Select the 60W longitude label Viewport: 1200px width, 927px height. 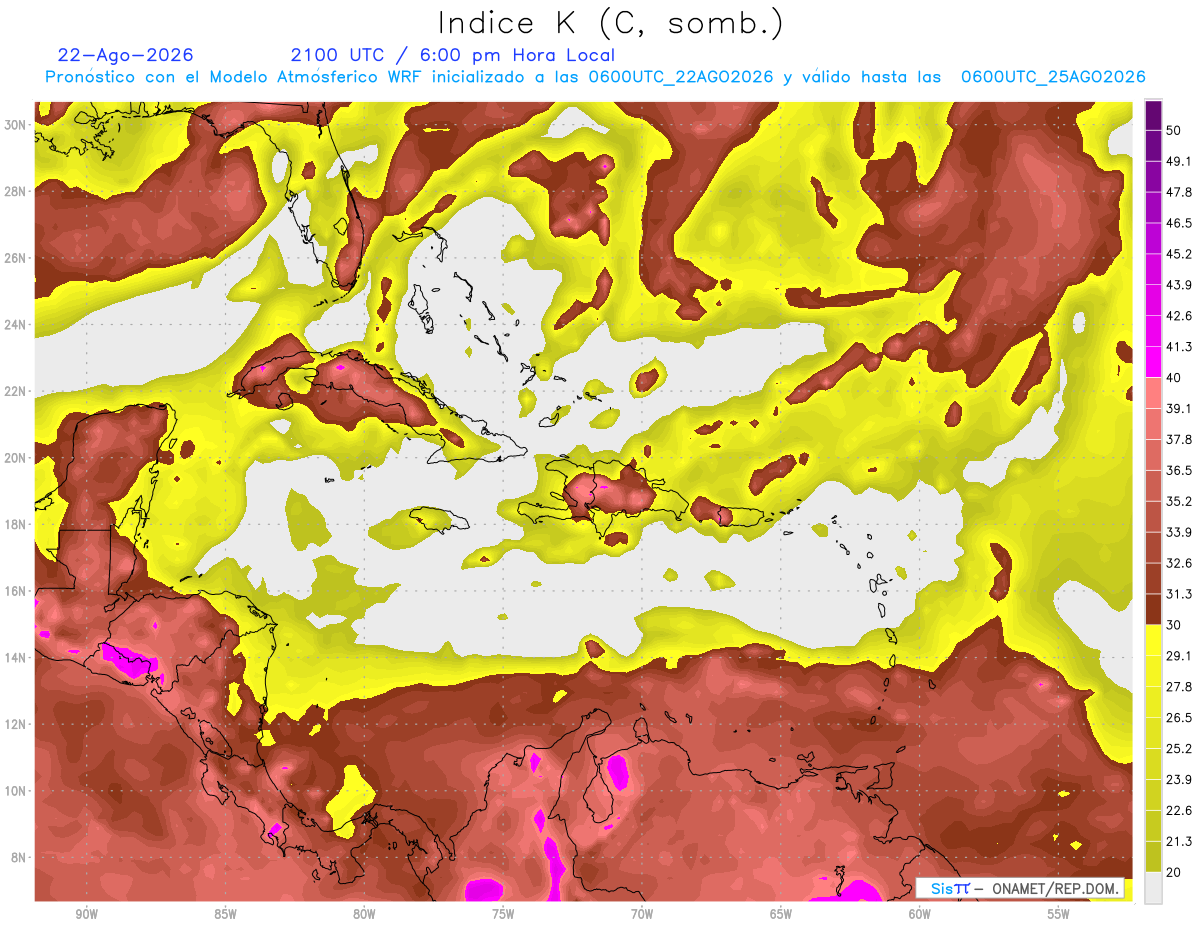[x=920, y=914]
